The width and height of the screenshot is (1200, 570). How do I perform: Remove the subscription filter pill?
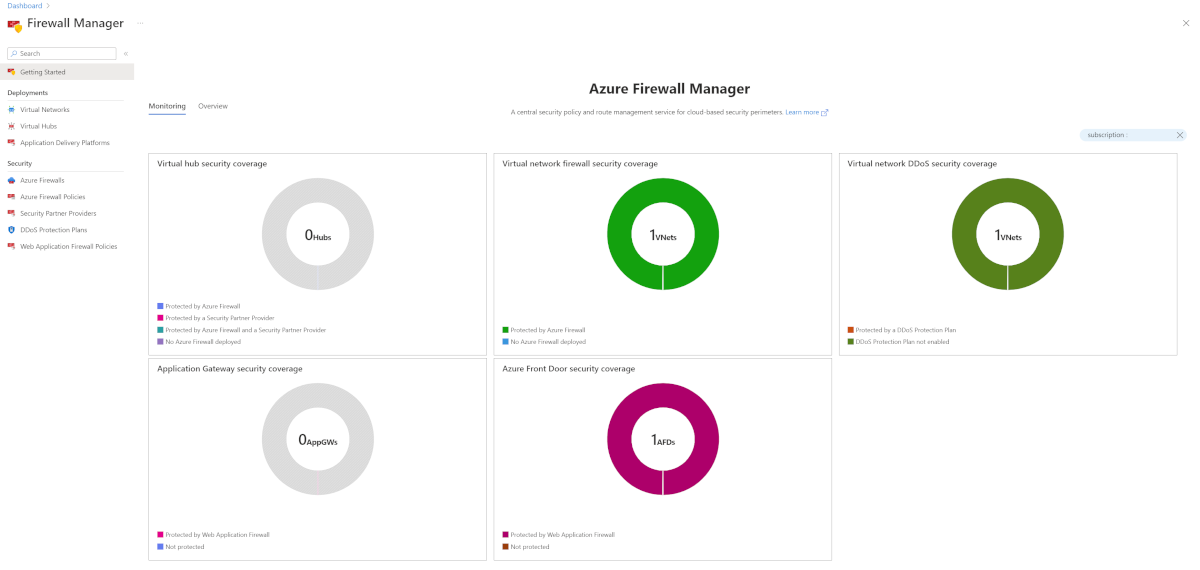tap(1180, 135)
